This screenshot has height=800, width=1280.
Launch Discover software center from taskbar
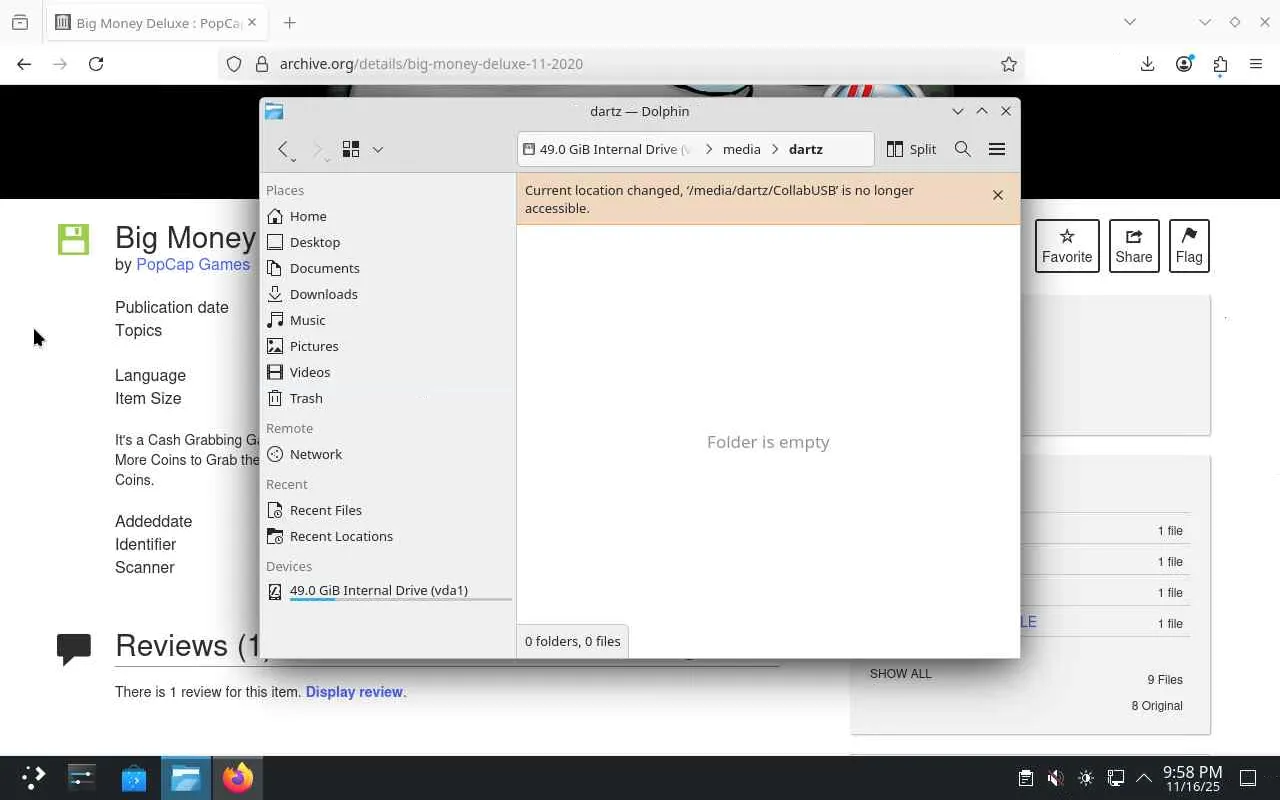pyautogui.click(x=134, y=778)
